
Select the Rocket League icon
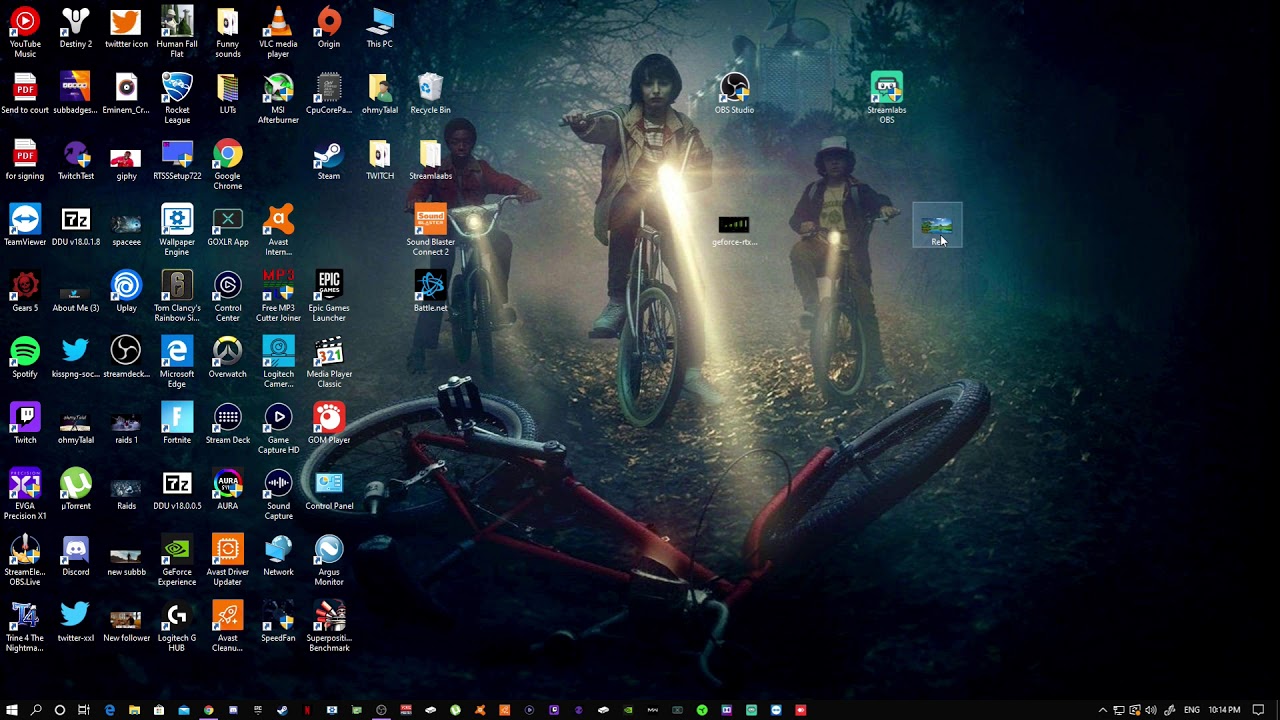[x=177, y=98]
